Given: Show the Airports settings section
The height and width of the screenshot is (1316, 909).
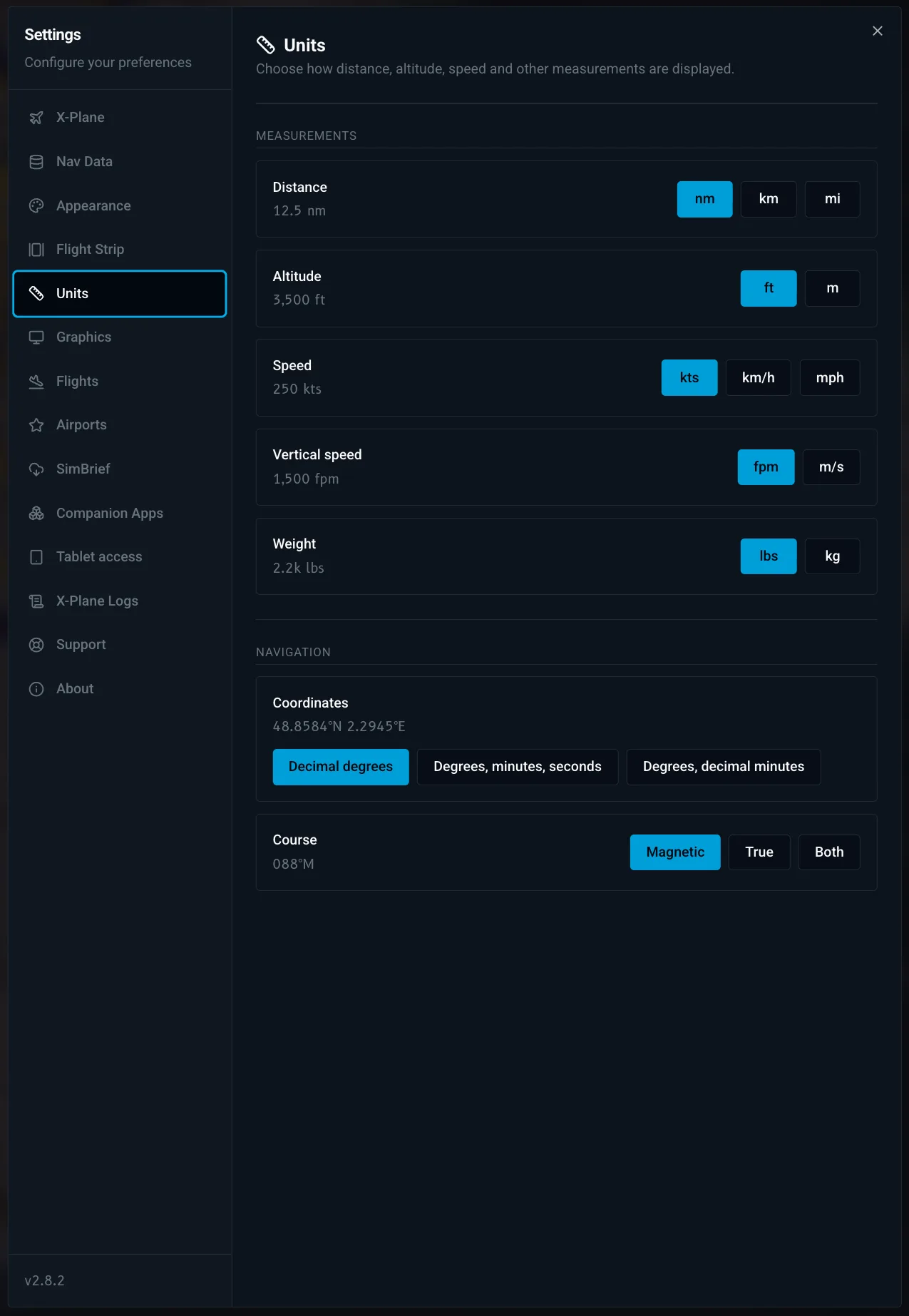Looking at the screenshot, I should click(x=120, y=425).
